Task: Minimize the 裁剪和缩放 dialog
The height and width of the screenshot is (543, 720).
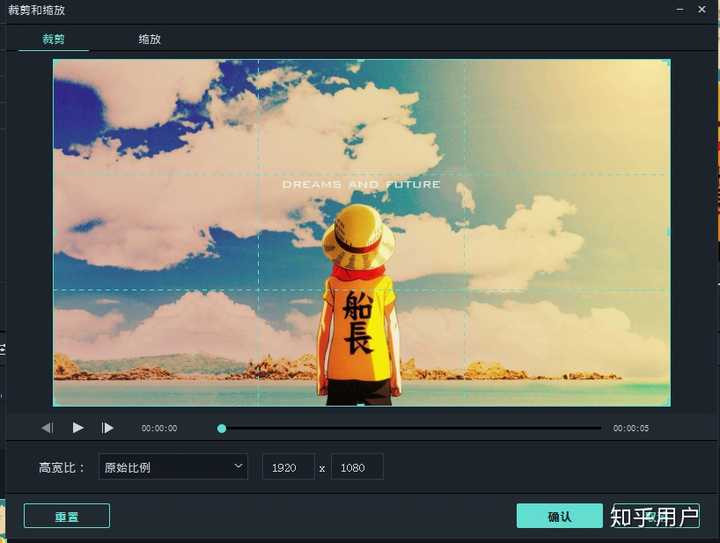Action: pyautogui.click(x=680, y=10)
